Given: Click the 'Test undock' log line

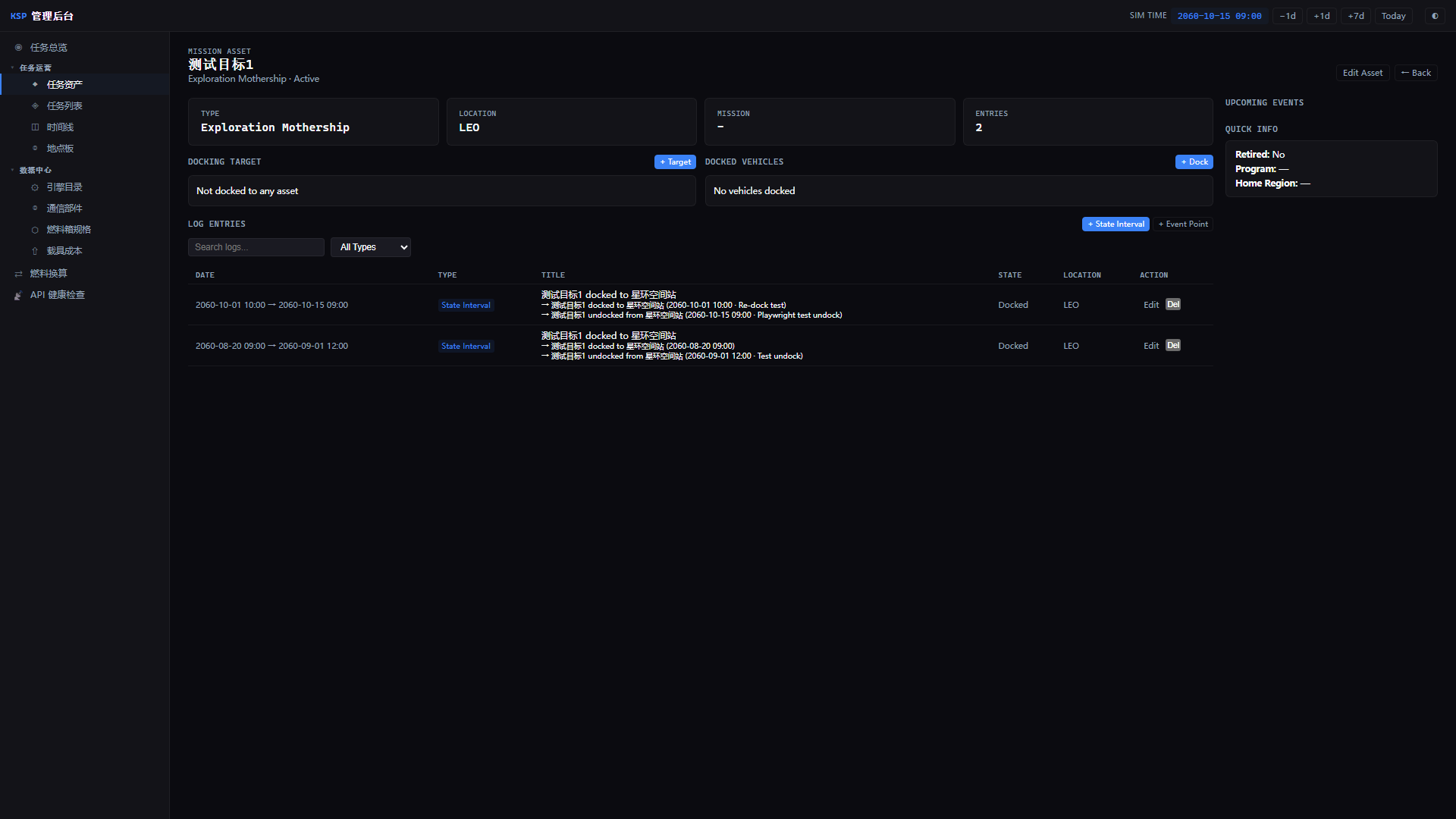Looking at the screenshot, I should (x=672, y=356).
